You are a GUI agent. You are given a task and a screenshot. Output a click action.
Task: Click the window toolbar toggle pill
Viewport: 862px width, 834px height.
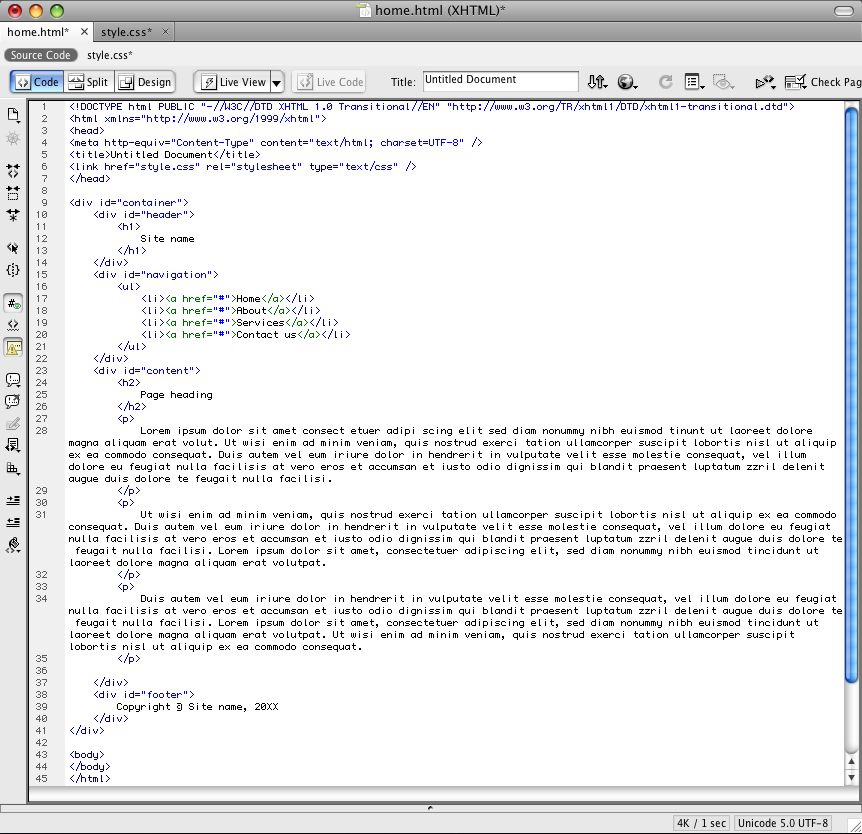[x=844, y=10]
